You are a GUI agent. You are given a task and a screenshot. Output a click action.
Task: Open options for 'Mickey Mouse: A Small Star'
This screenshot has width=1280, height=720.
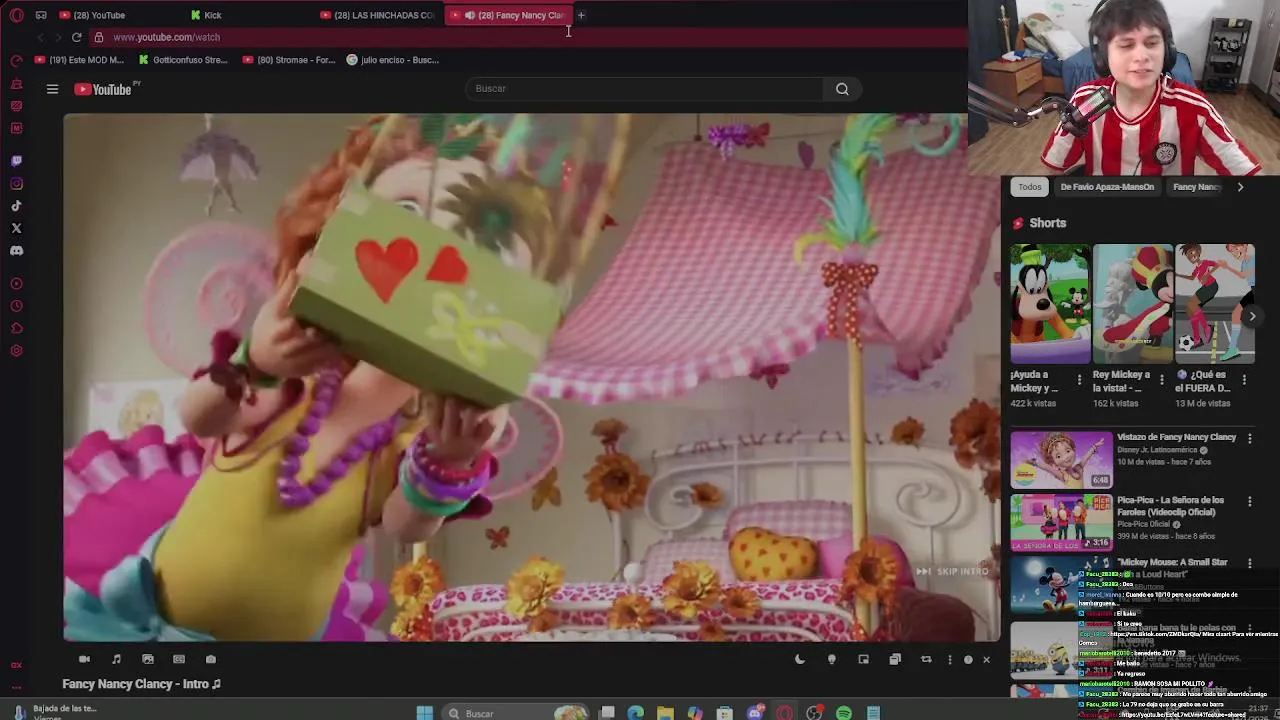pos(1249,564)
